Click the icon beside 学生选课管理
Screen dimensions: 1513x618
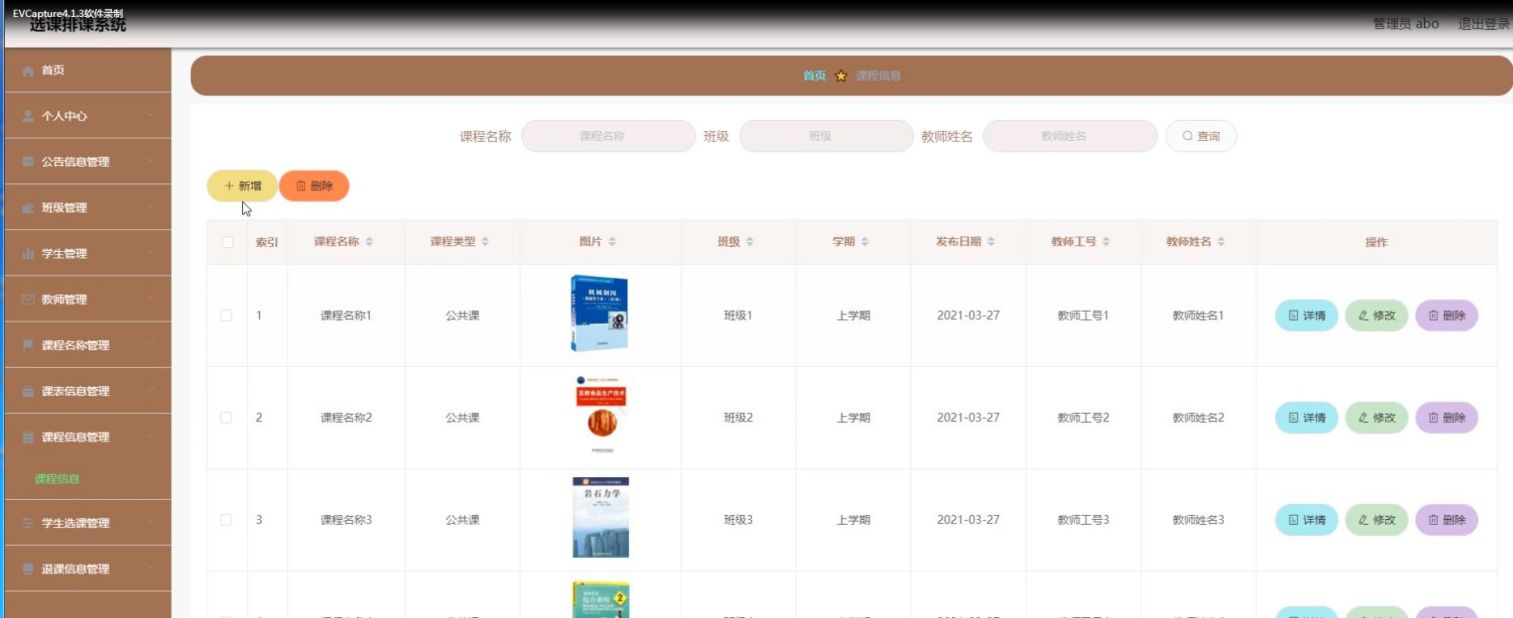[x=28, y=523]
